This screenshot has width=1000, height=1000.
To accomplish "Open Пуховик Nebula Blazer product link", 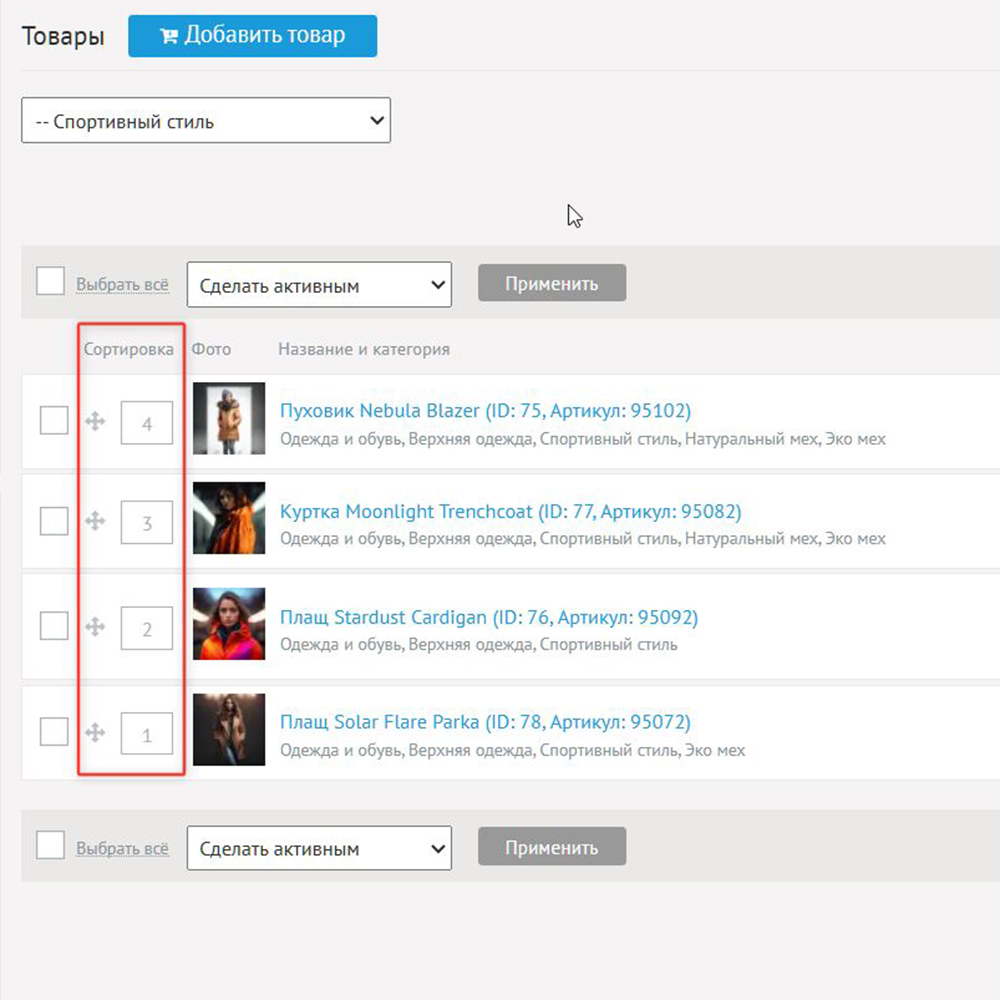I will 485,411.
